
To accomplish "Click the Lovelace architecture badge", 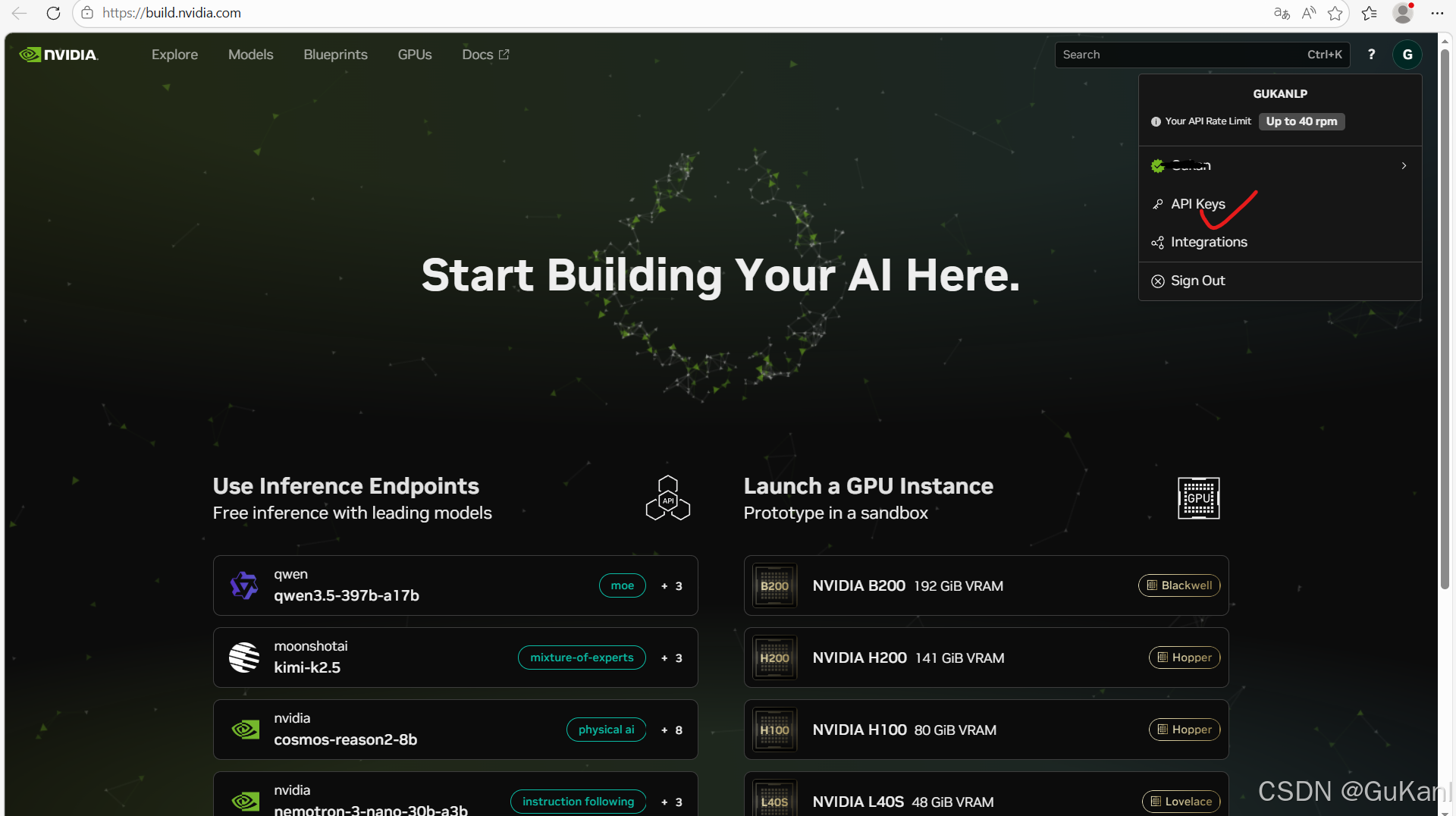I will [x=1181, y=802].
